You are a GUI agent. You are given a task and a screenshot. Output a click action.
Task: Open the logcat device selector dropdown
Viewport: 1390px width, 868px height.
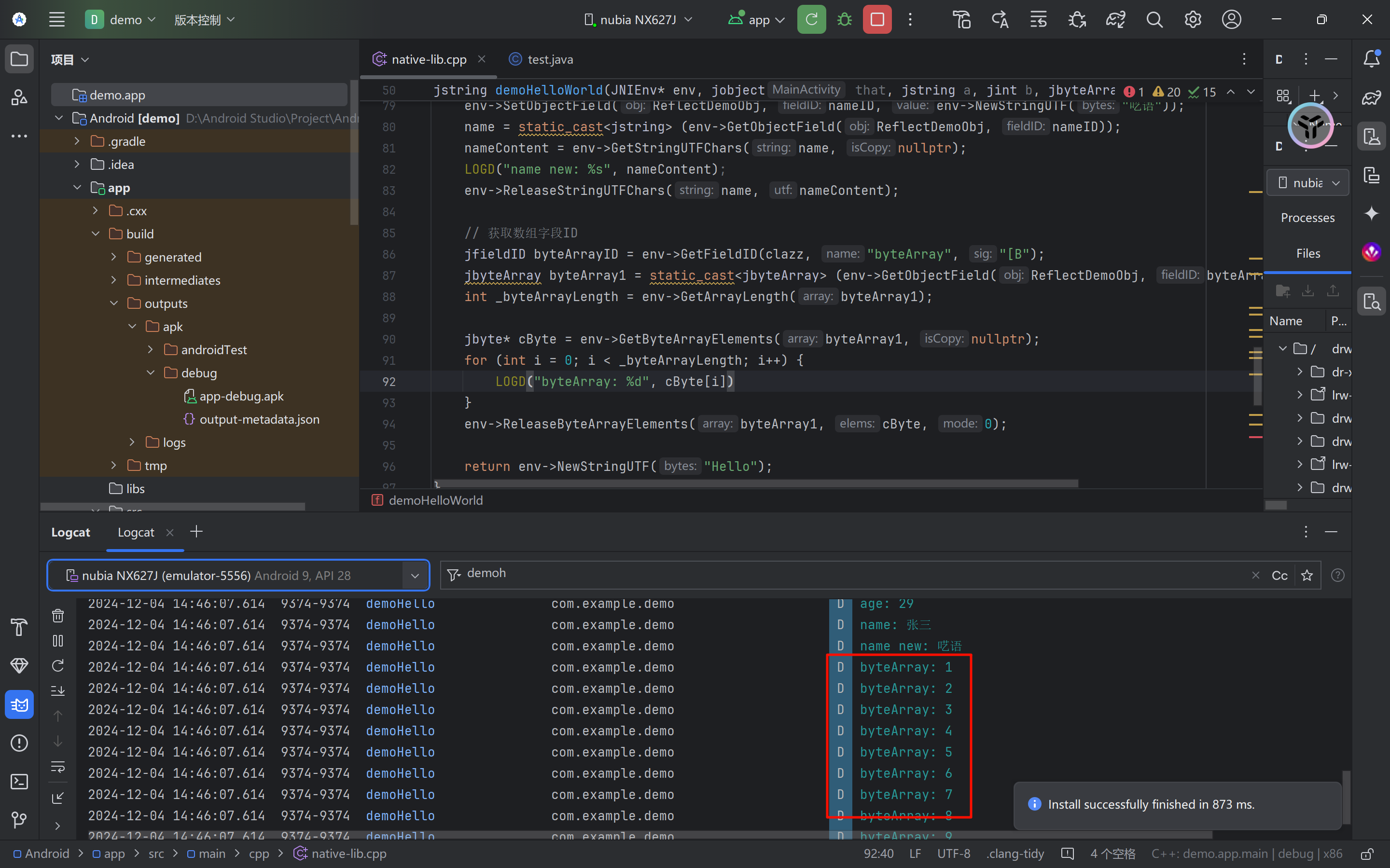[x=415, y=576]
